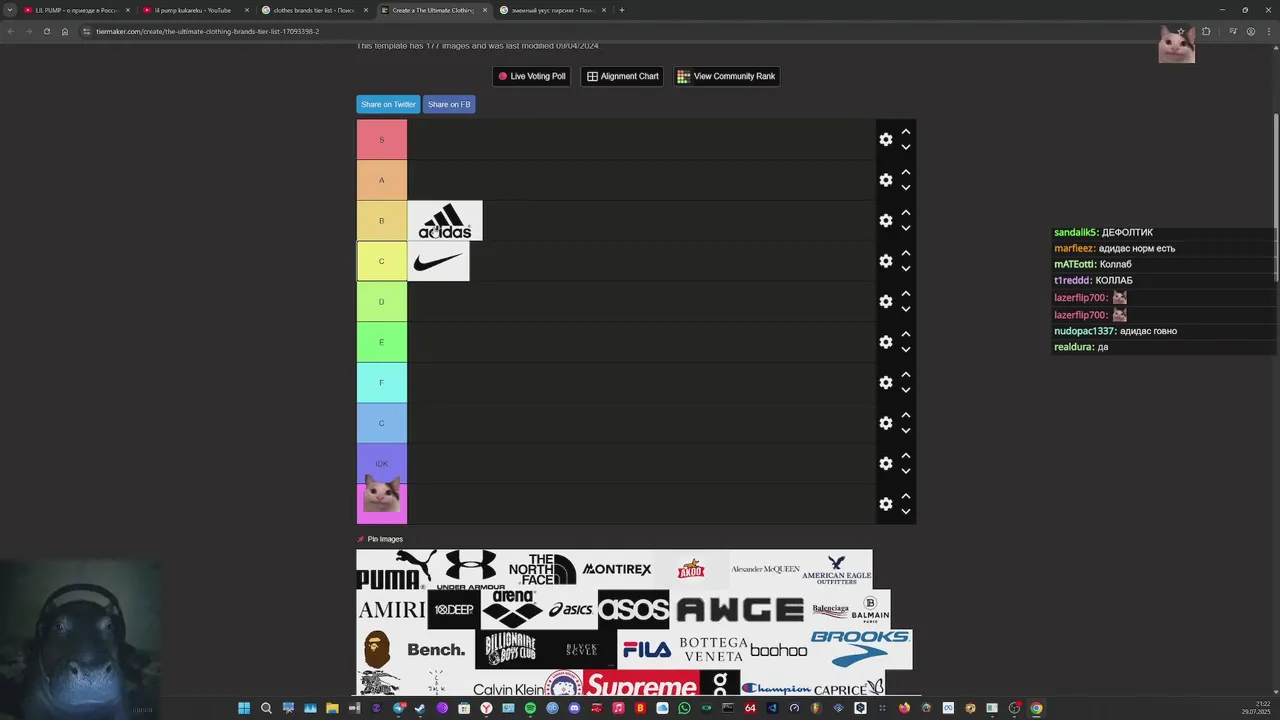Switch to lil pump kukareku YouTube tab
The width and height of the screenshot is (1280, 720).
tap(193, 10)
